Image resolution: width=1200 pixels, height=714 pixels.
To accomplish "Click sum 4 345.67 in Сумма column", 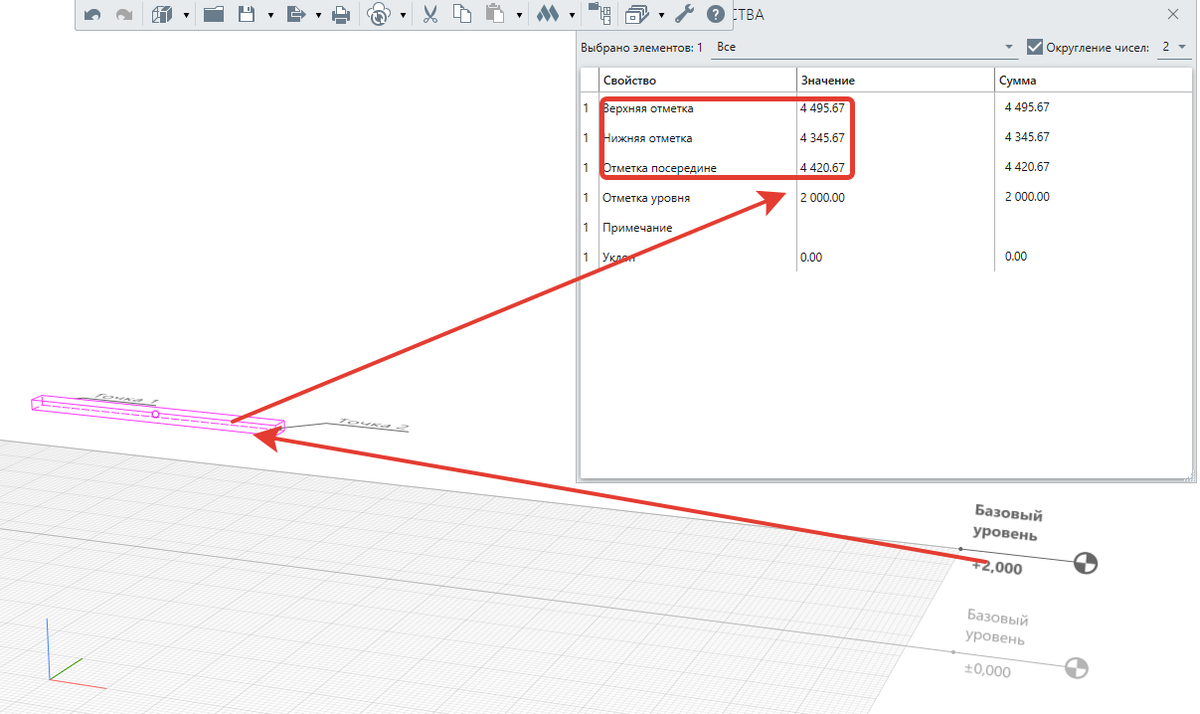I will pos(1027,137).
